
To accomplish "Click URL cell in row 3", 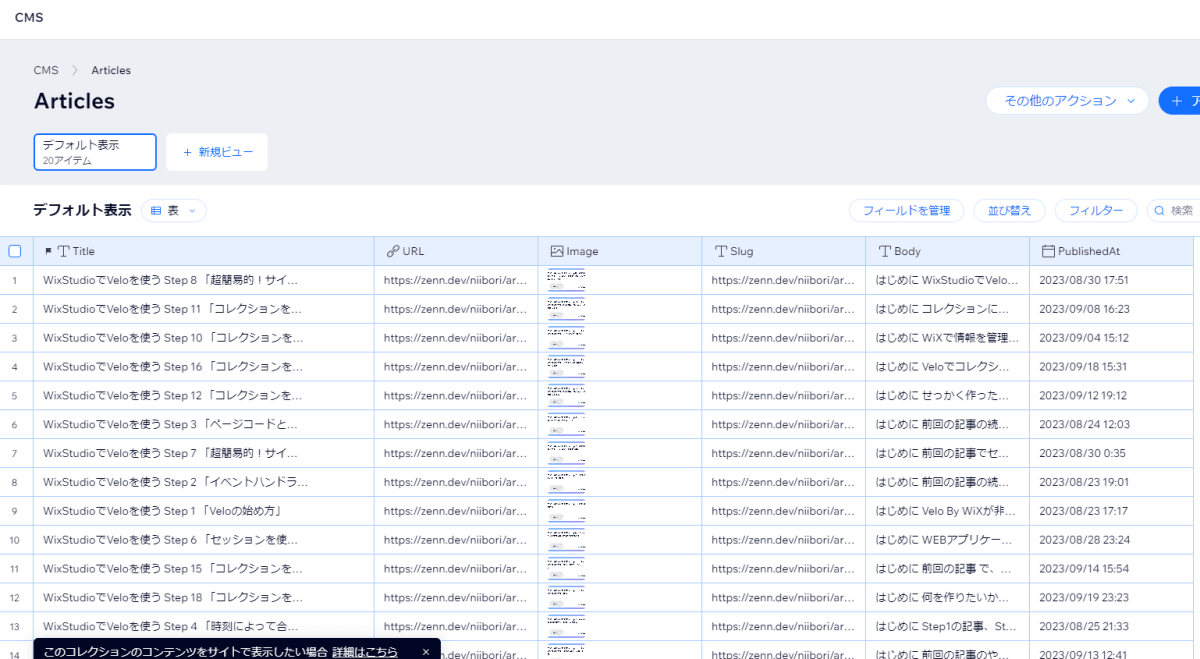I will (456, 338).
